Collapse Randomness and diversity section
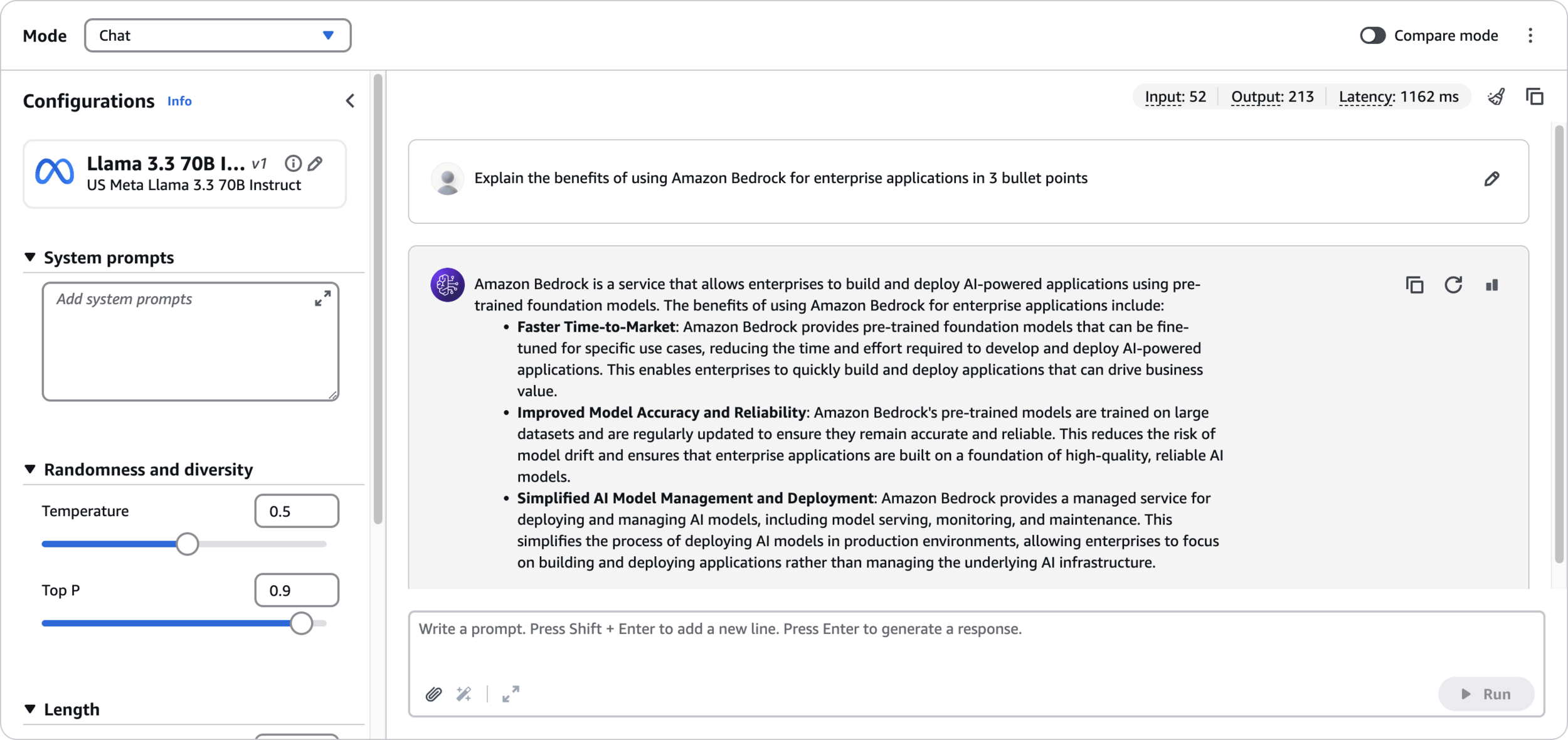Image resolution: width=1568 pixels, height=740 pixels. click(x=30, y=469)
